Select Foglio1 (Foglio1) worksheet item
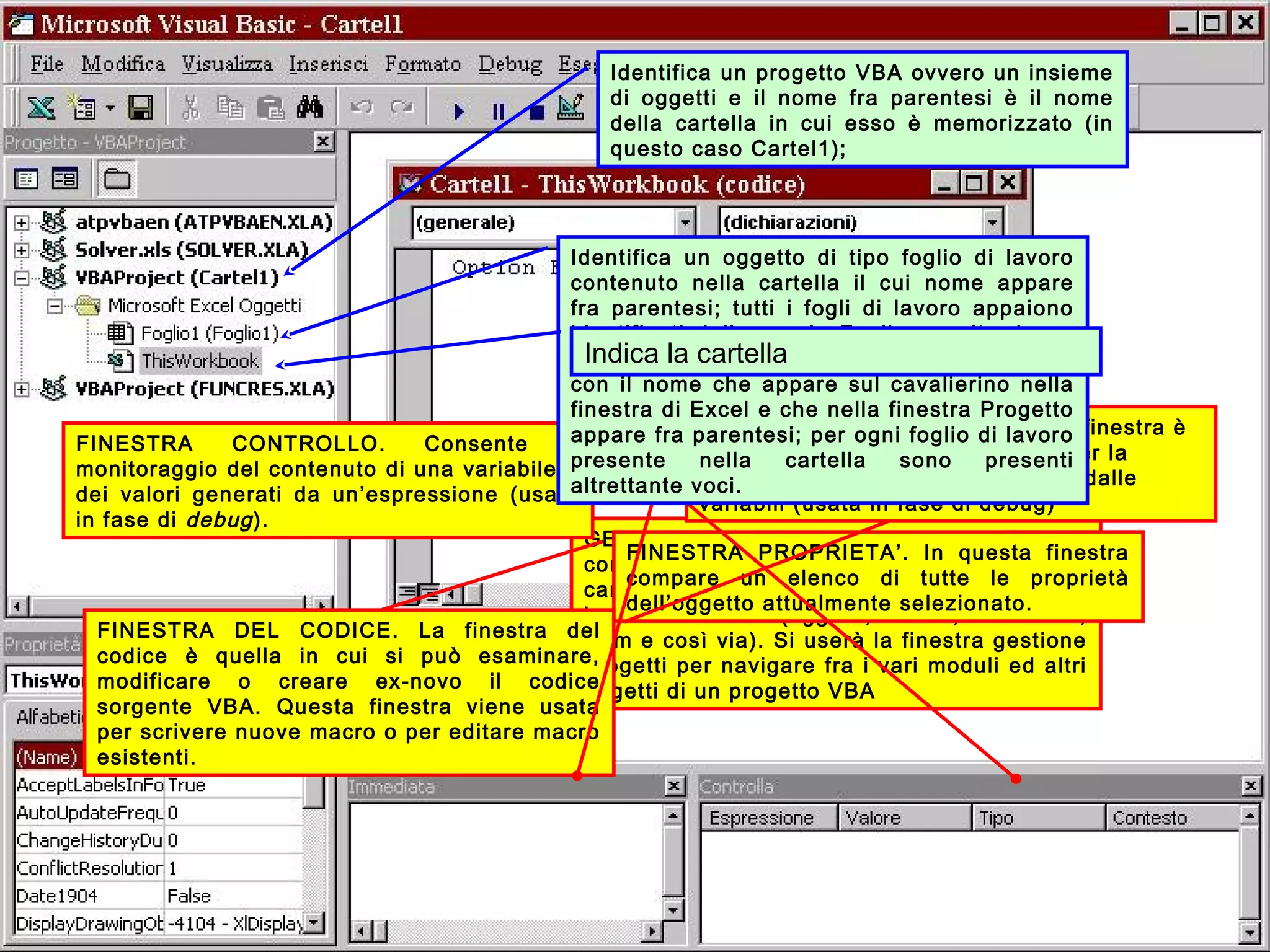The width and height of the screenshot is (1270, 952). (210, 333)
